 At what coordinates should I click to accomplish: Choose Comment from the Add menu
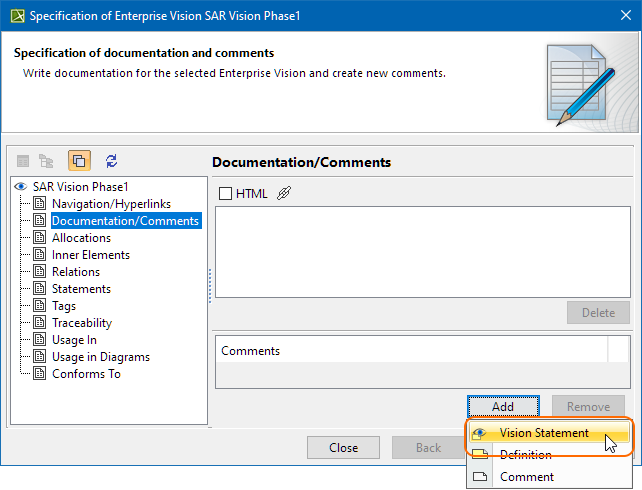tap(526, 477)
